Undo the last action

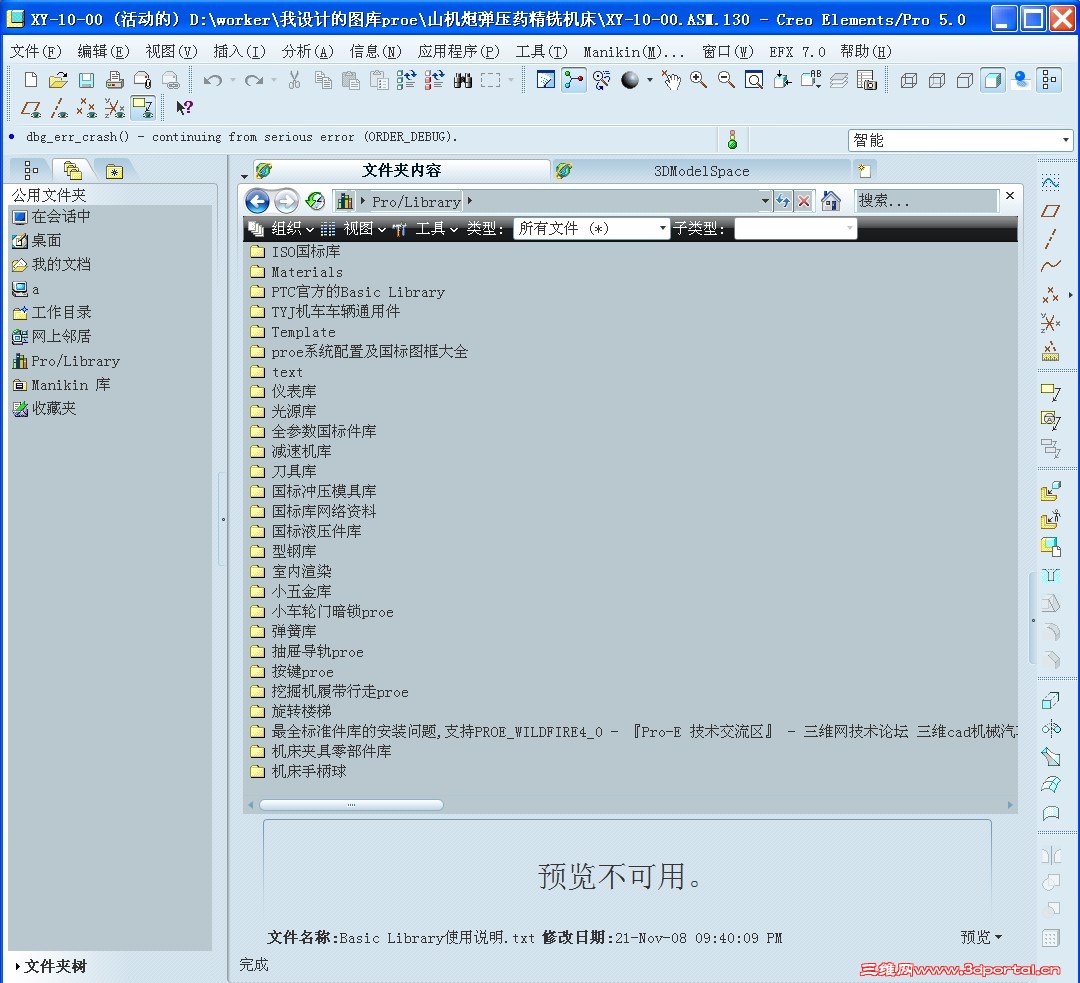coord(213,80)
